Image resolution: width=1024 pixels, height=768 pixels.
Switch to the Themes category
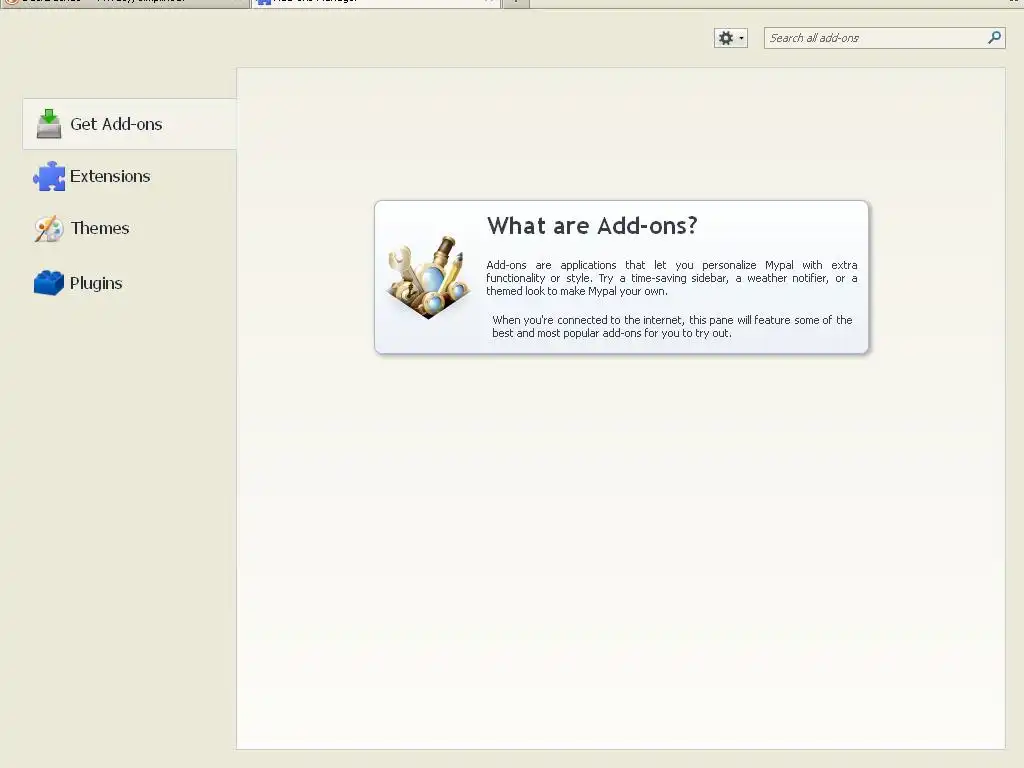coord(129,229)
